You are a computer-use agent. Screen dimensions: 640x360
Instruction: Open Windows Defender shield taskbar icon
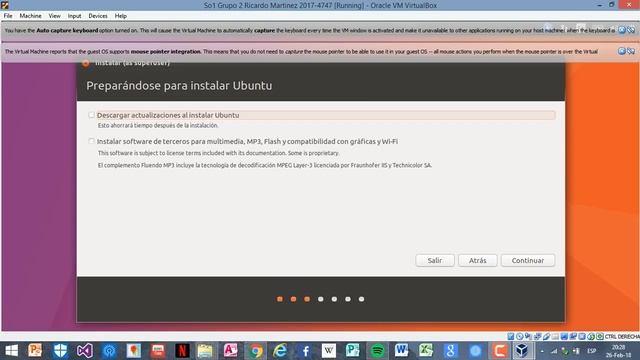(x=60, y=351)
